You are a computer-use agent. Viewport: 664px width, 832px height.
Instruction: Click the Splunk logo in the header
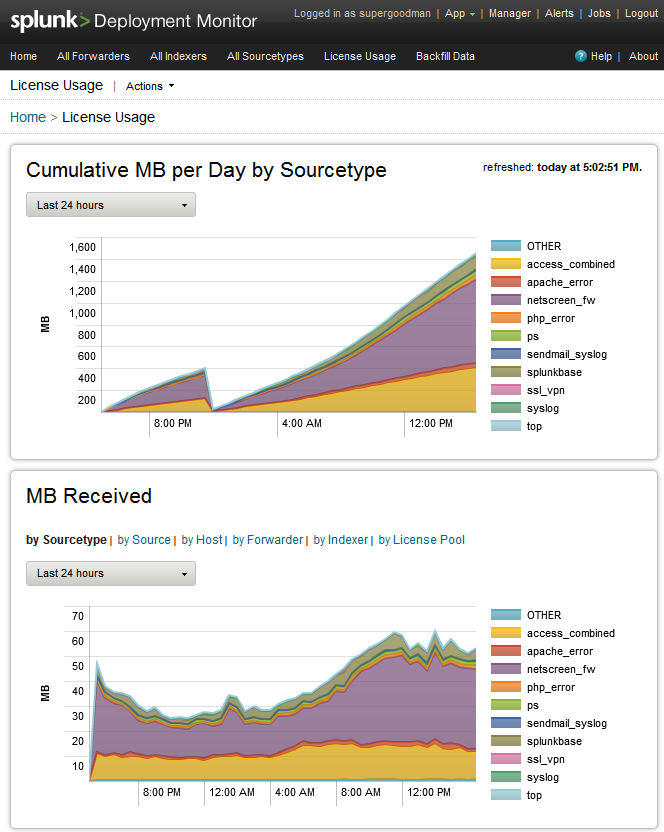tap(50, 21)
